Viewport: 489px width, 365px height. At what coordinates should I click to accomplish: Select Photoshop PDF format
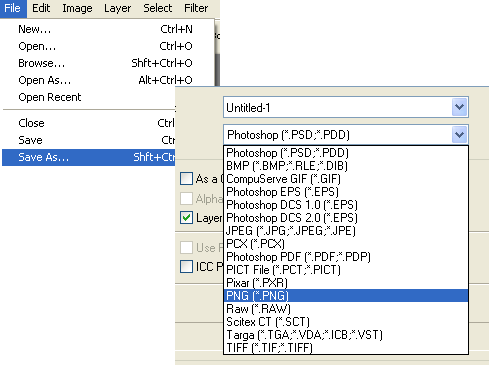tap(346, 257)
